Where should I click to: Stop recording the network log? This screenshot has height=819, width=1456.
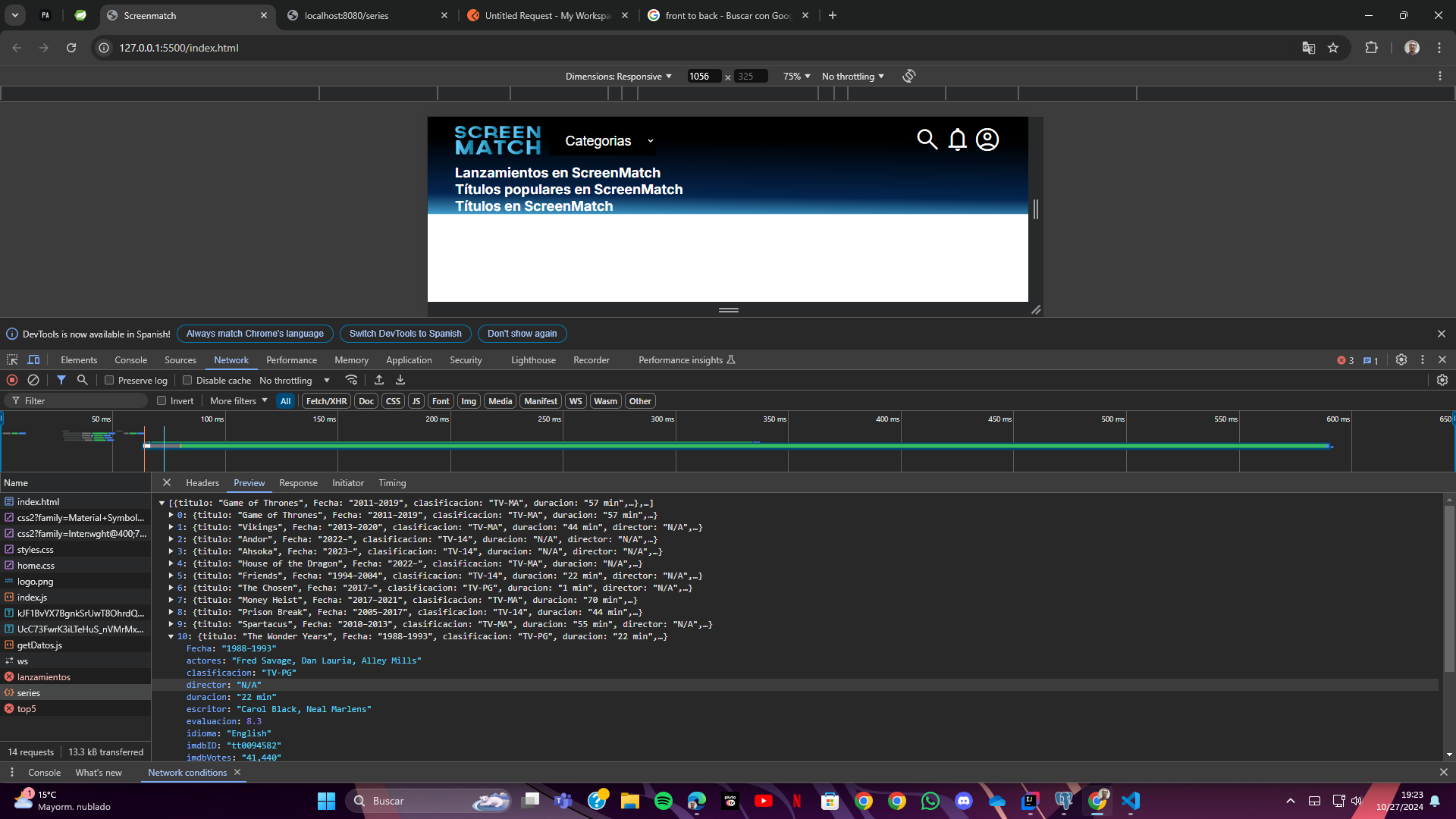point(12,380)
